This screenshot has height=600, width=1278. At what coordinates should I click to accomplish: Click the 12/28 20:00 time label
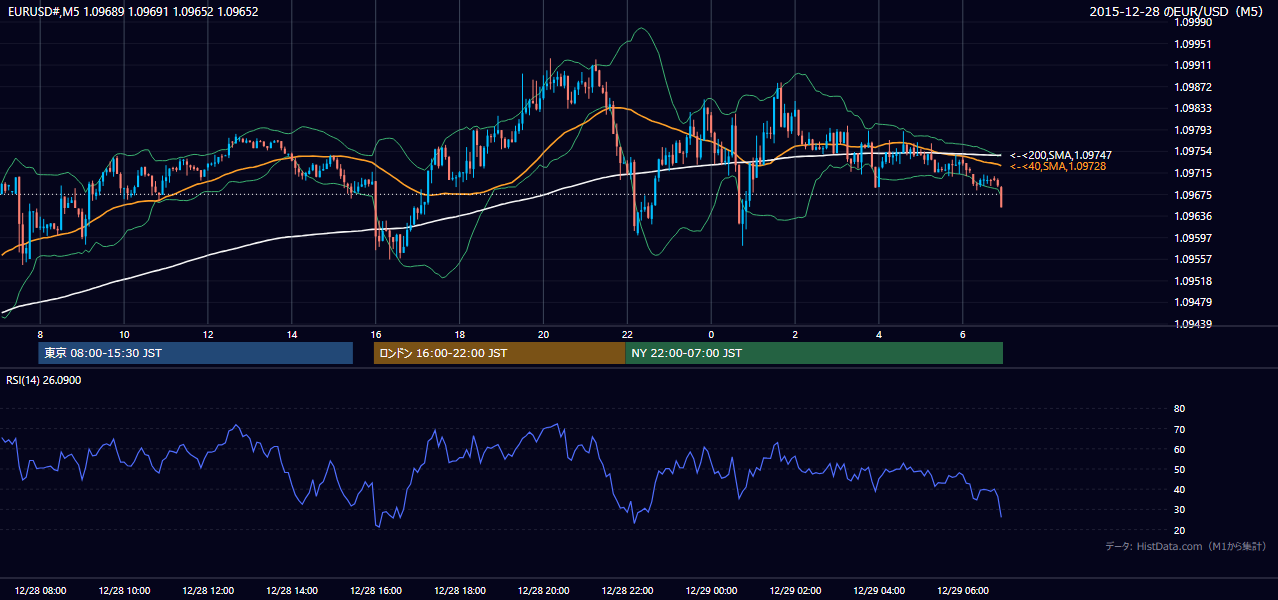point(543,590)
